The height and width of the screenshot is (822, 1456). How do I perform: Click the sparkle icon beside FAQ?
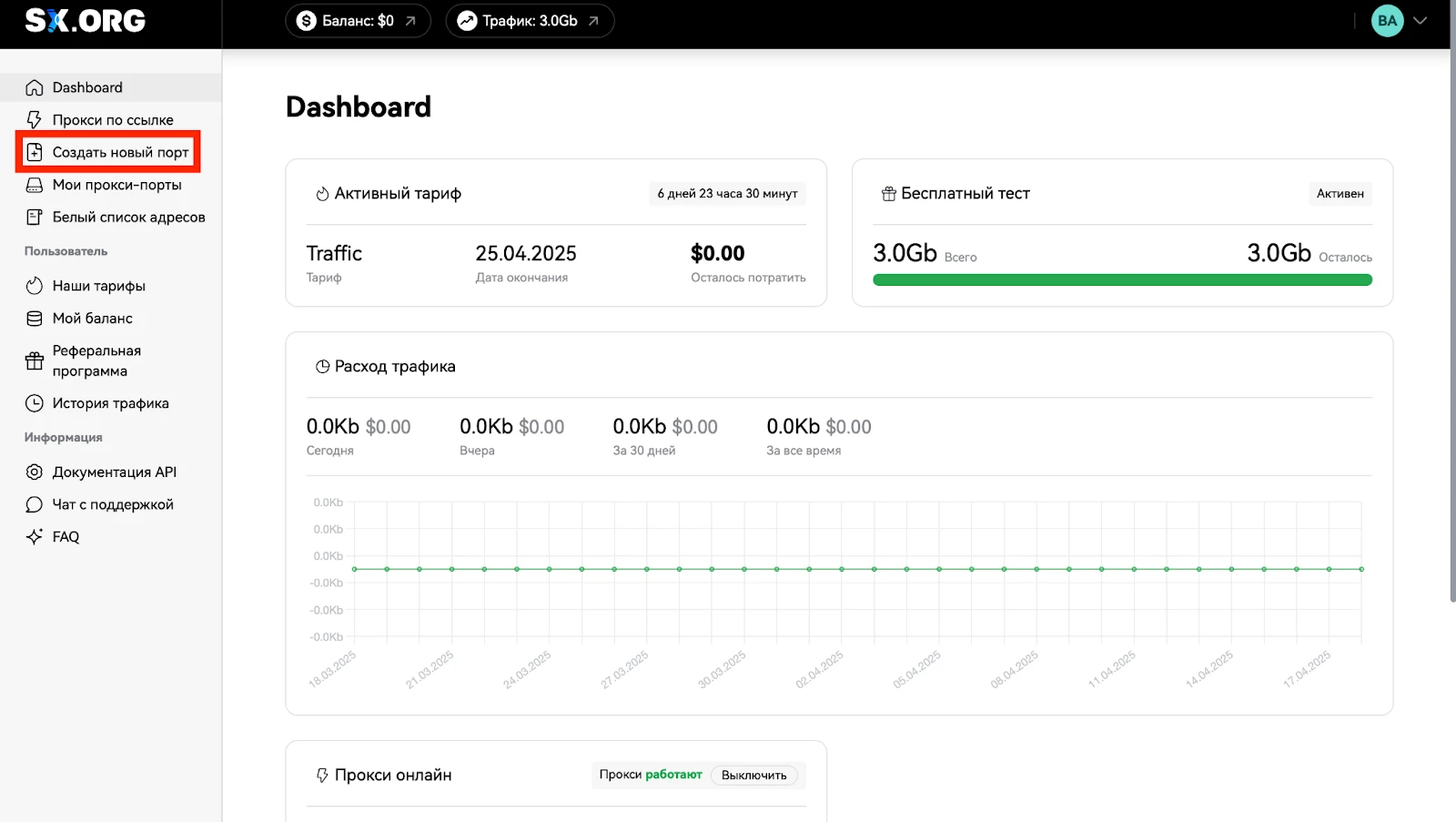[x=35, y=537]
